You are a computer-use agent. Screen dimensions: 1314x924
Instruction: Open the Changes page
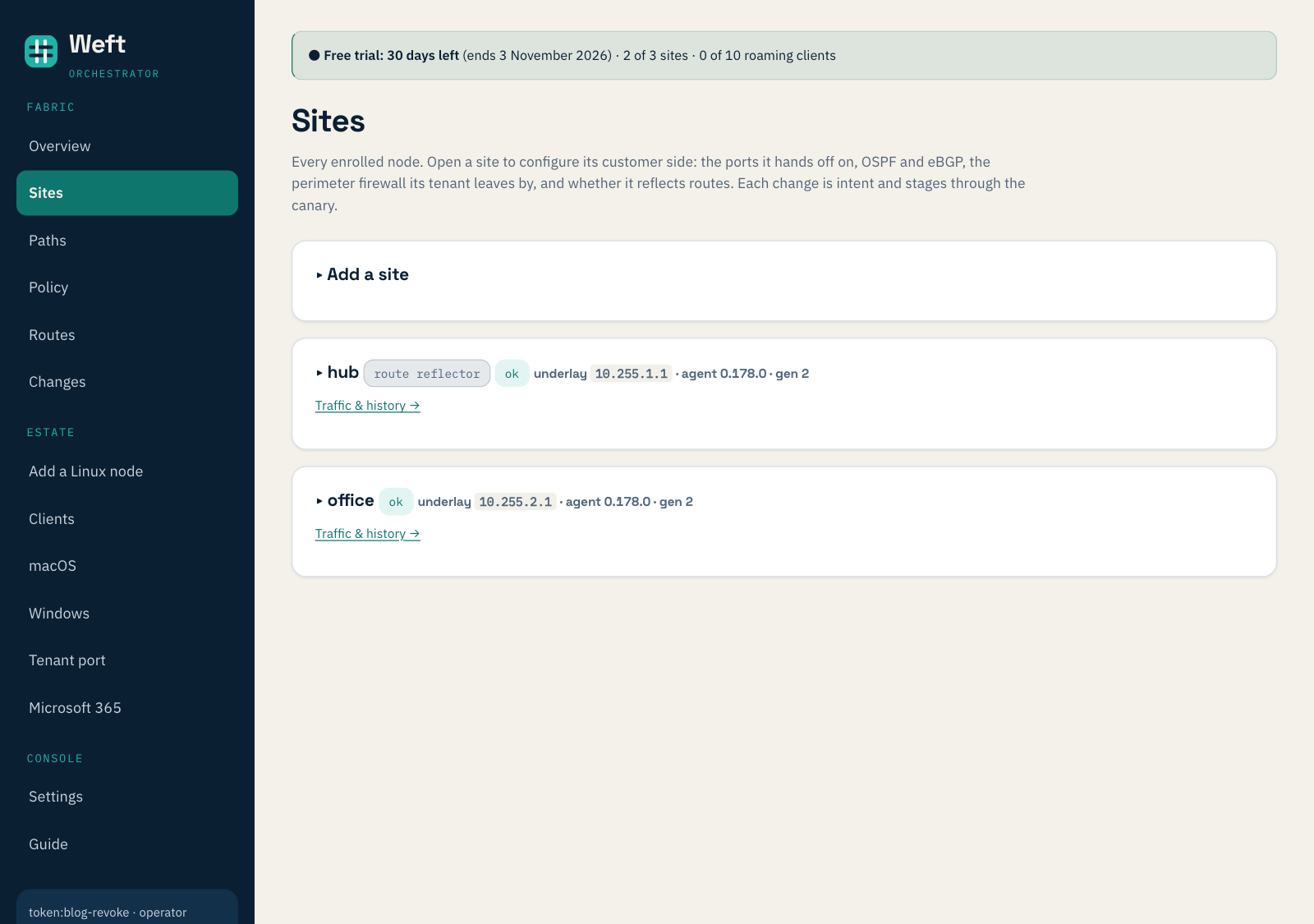click(x=127, y=382)
